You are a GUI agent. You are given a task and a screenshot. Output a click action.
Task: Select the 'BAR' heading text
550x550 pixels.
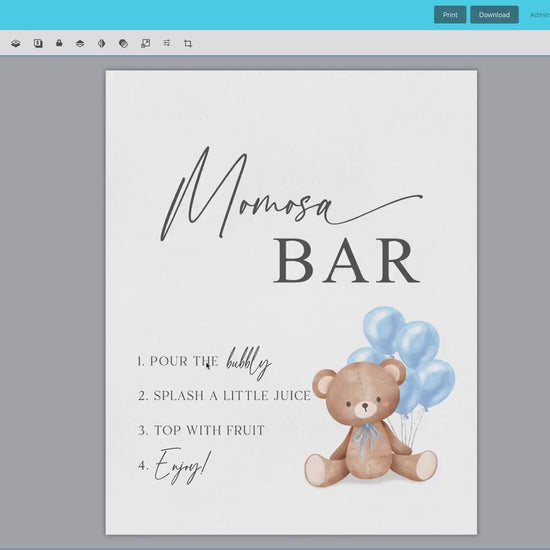point(347,261)
